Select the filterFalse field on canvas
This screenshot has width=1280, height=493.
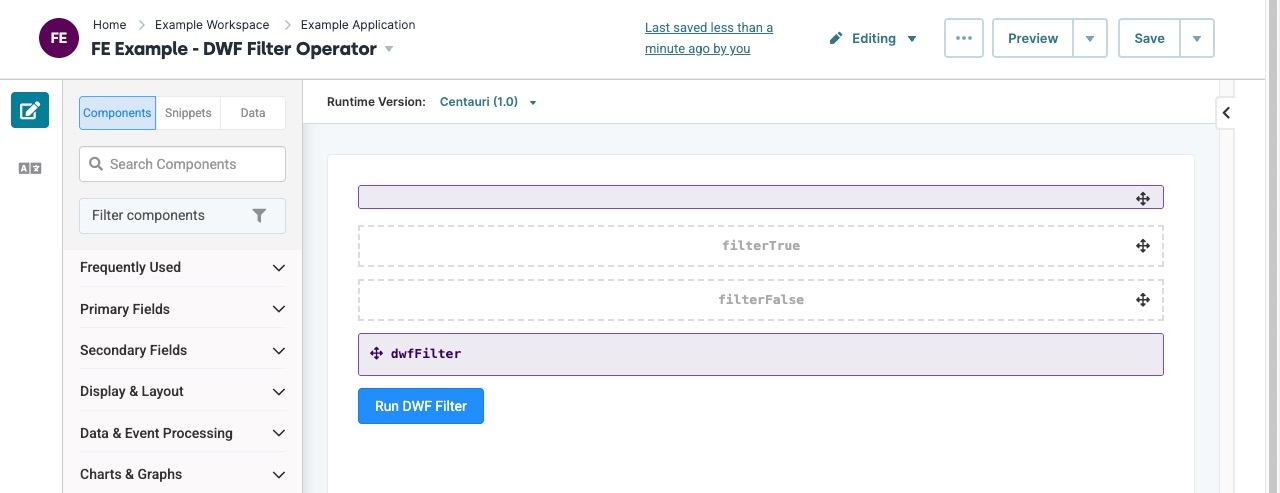click(761, 300)
